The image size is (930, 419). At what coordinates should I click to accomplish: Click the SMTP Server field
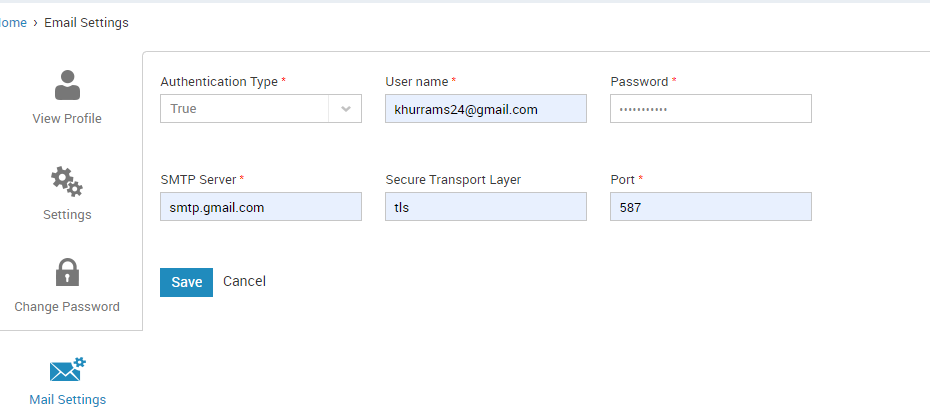pyautogui.click(x=261, y=207)
